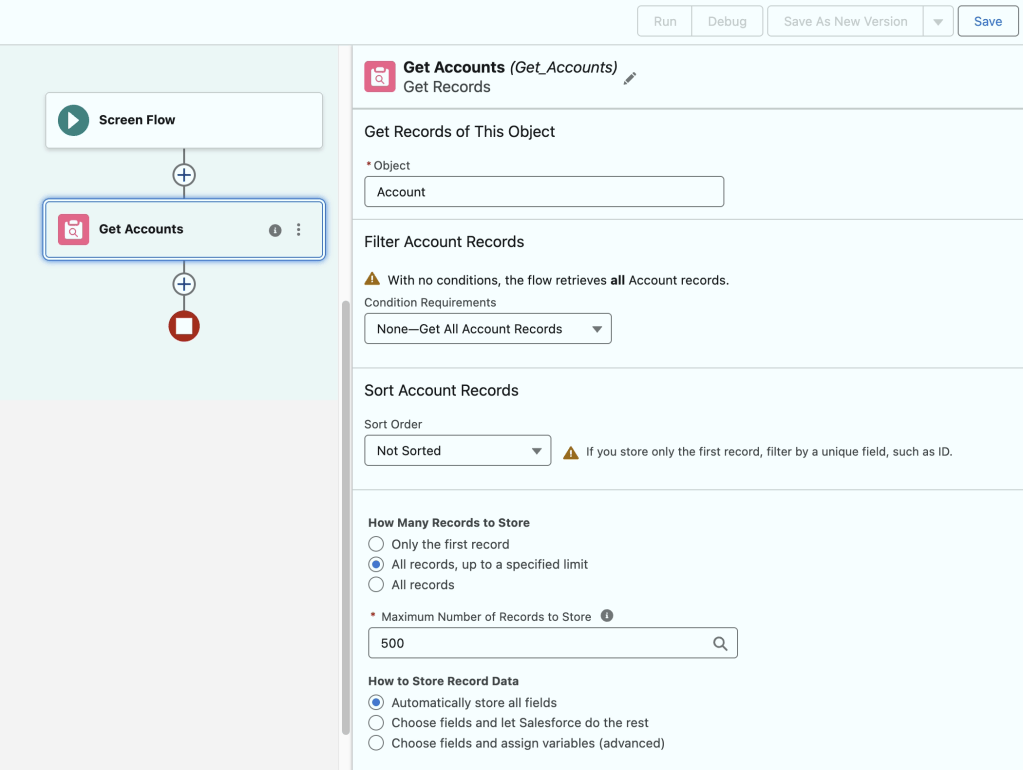Save the flow
Image resolution: width=1023 pixels, height=770 pixels.
[988, 22]
